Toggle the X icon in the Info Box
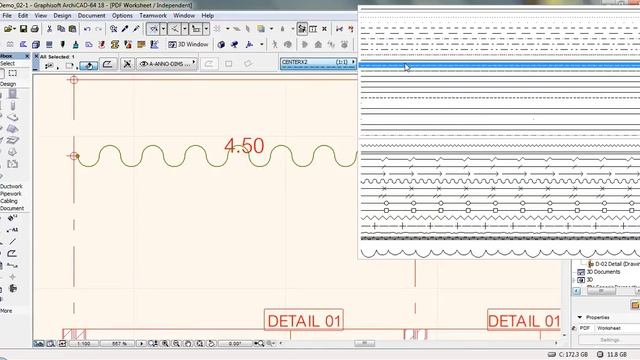640x360 pixels. click(127, 64)
